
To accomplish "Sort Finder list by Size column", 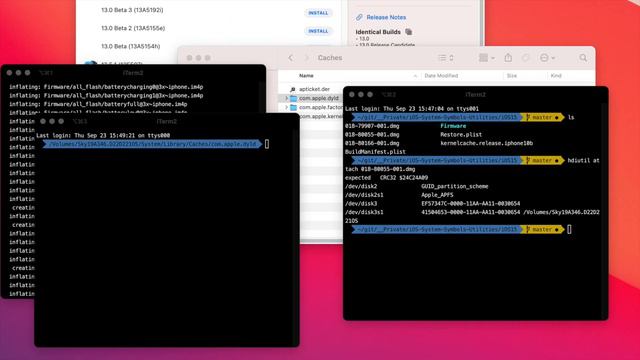I will pos(512,76).
